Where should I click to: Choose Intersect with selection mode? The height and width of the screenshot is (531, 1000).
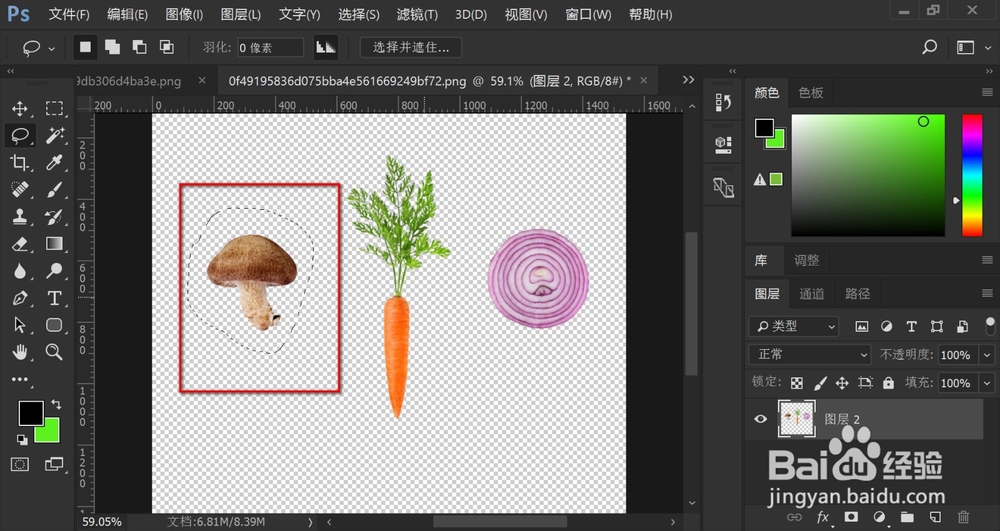pyautogui.click(x=166, y=47)
